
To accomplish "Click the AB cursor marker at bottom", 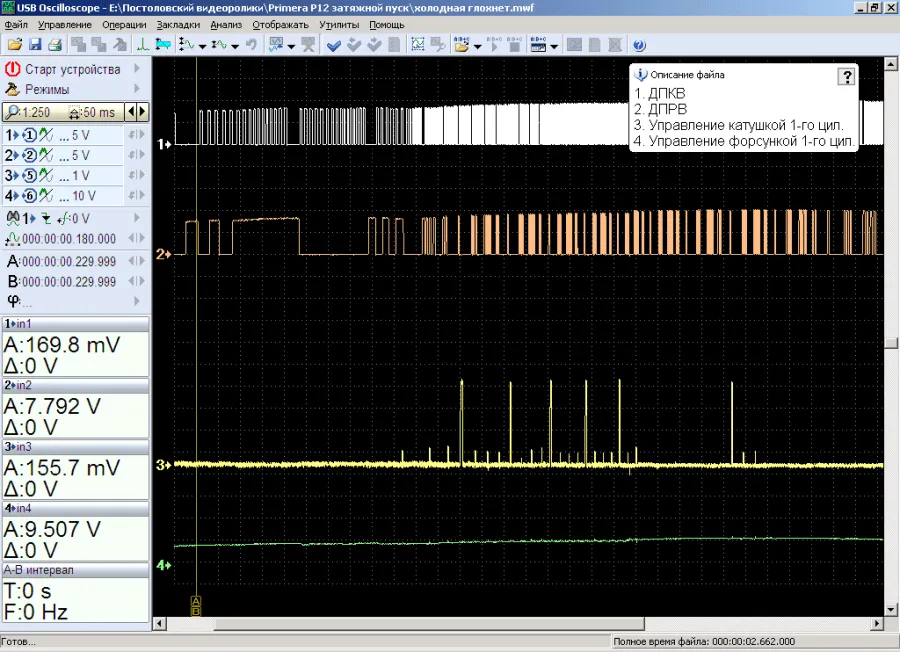I will [x=196, y=606].
